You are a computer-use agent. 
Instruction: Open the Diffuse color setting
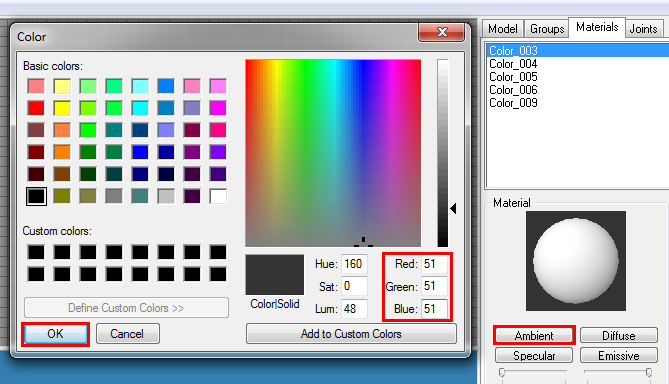coord(619,335)
